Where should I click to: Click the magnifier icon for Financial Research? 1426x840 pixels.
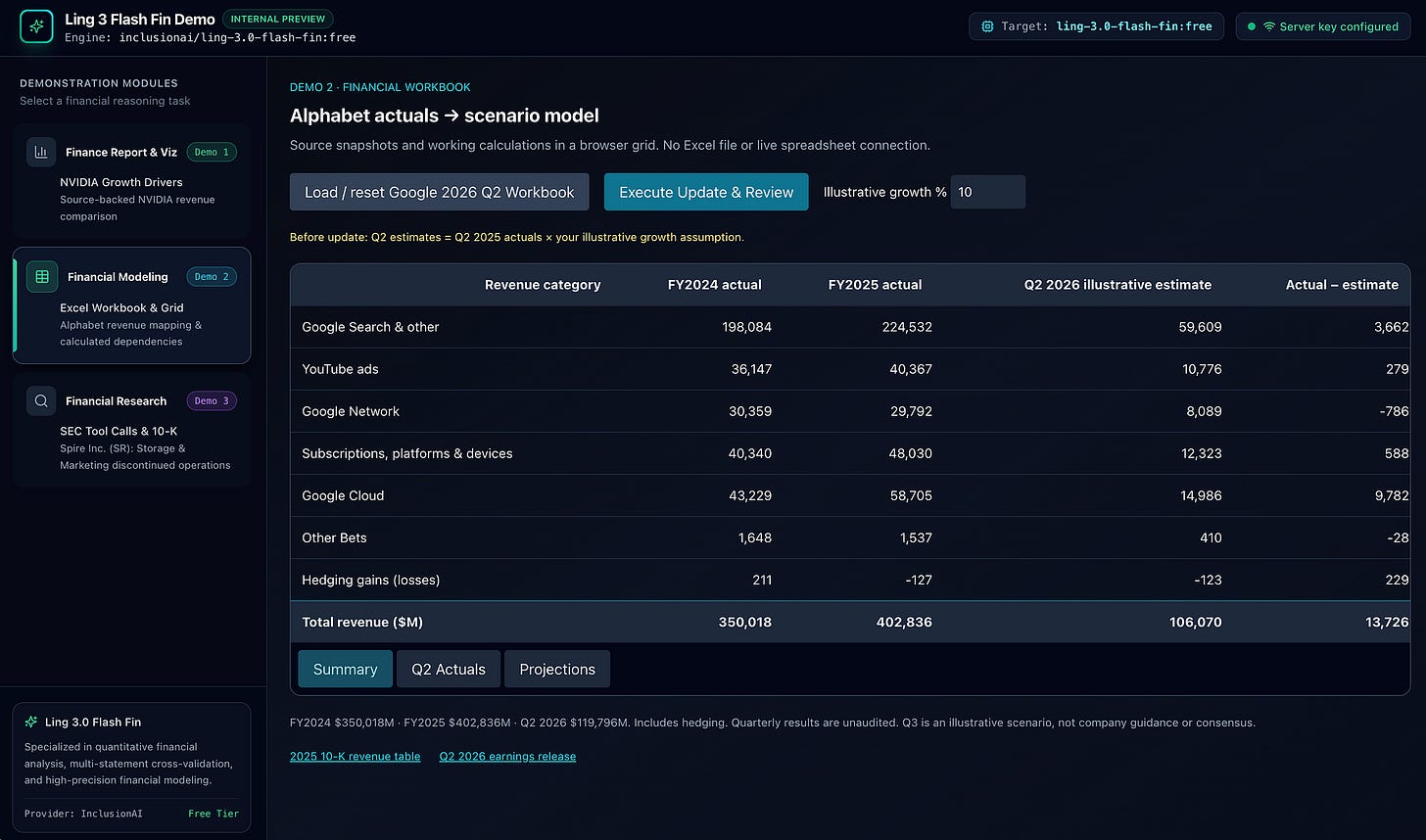[x=41, y=400]
